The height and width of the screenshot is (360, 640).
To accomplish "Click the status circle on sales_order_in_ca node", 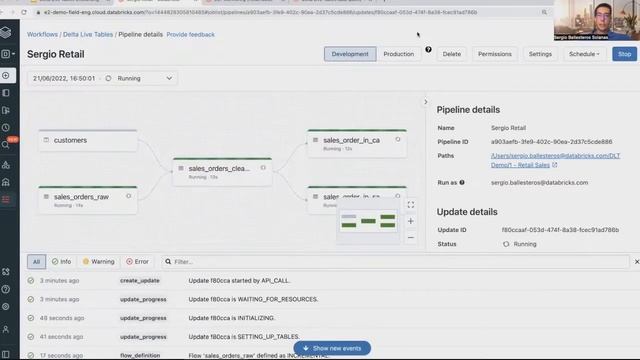I will (x=398, y=140).
